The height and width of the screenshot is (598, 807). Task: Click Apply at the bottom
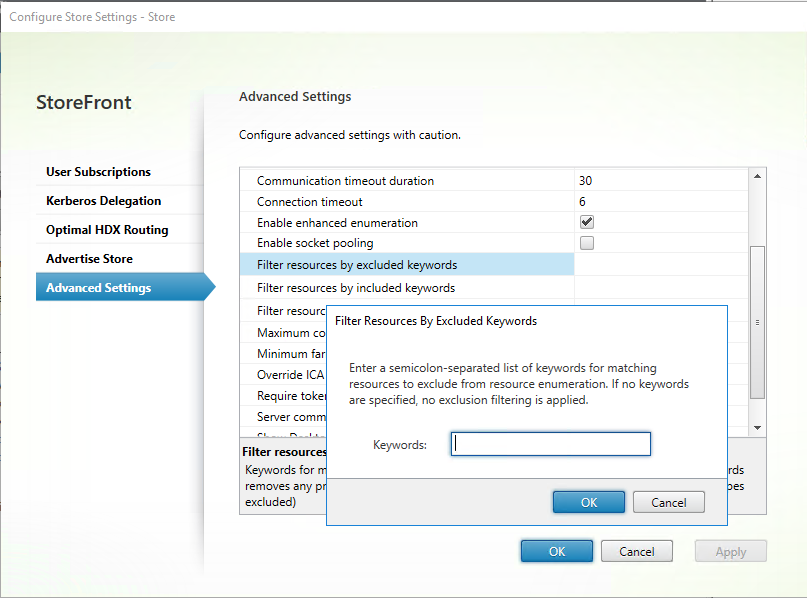click(730, 551)
